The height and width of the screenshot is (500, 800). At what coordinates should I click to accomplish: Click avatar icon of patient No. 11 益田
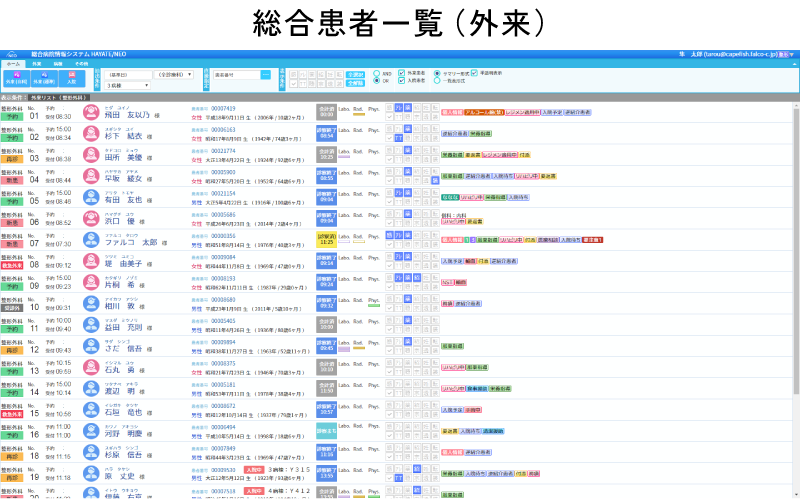[91, 325]
